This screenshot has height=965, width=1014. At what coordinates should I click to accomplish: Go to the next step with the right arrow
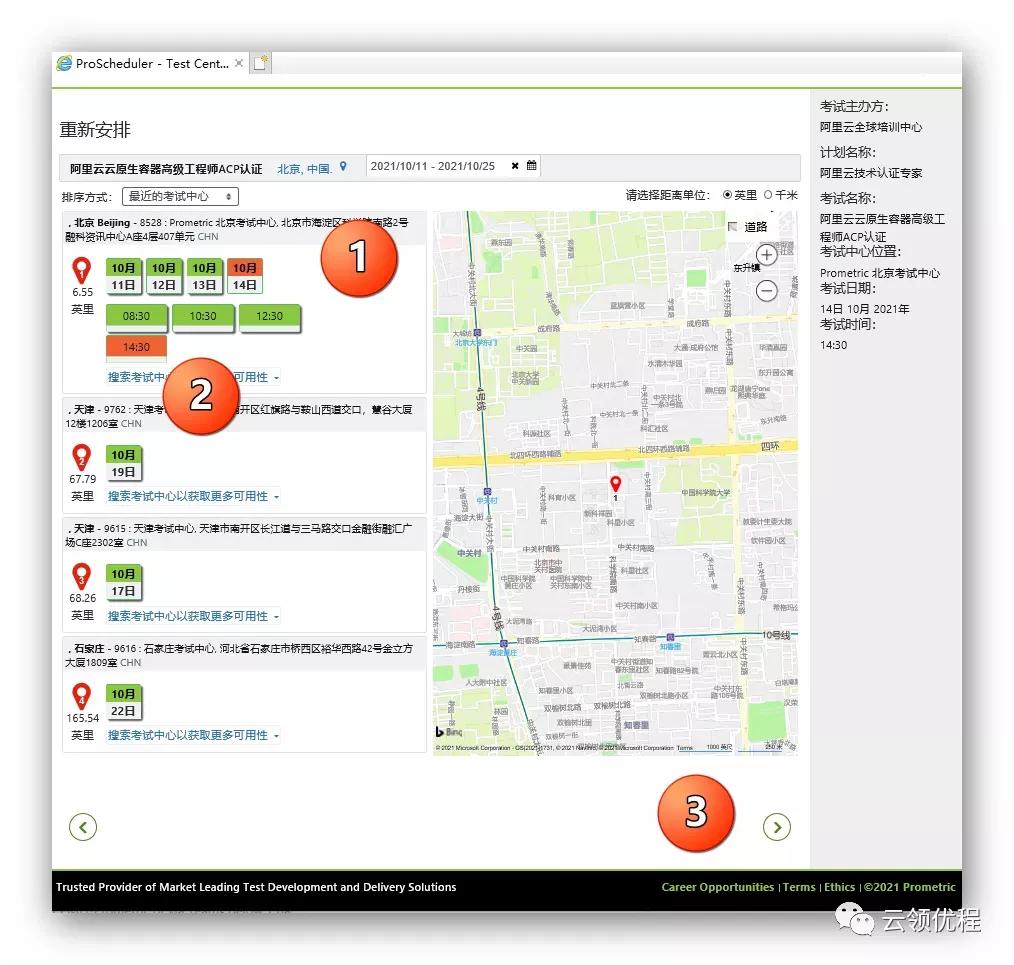(x=776, y=827)
